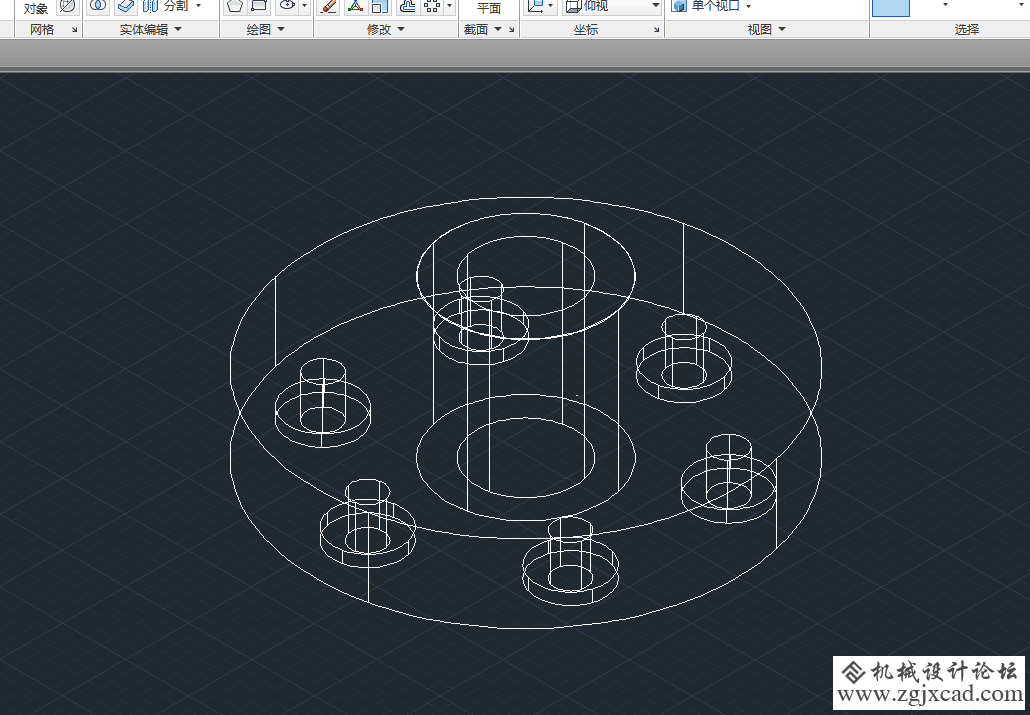This screenshot has width=1030, height=715.
Task: Click the 分割 (split) tool button
Action: [165, 6]
